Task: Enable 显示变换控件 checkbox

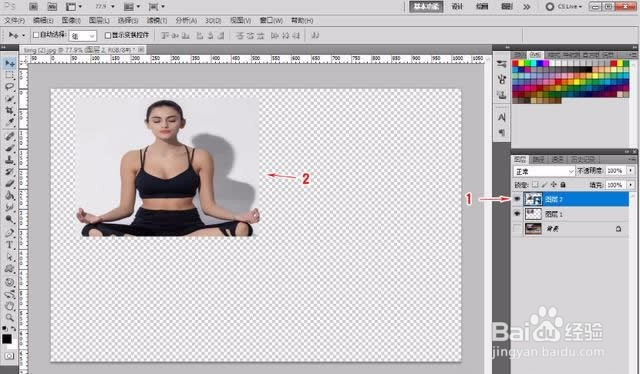Action: [108, 36]
